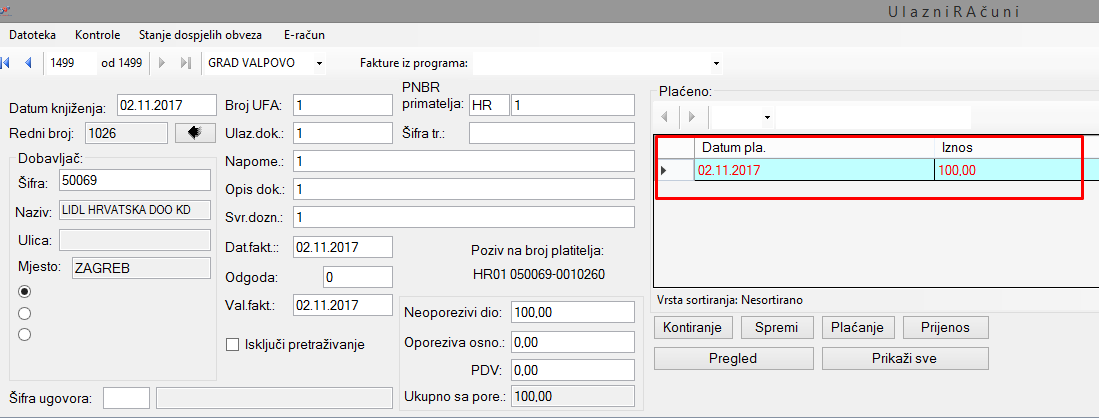Select the row marker of the payment row
The height and width of the screenshot is (418, 1099).
pos(663,170)
